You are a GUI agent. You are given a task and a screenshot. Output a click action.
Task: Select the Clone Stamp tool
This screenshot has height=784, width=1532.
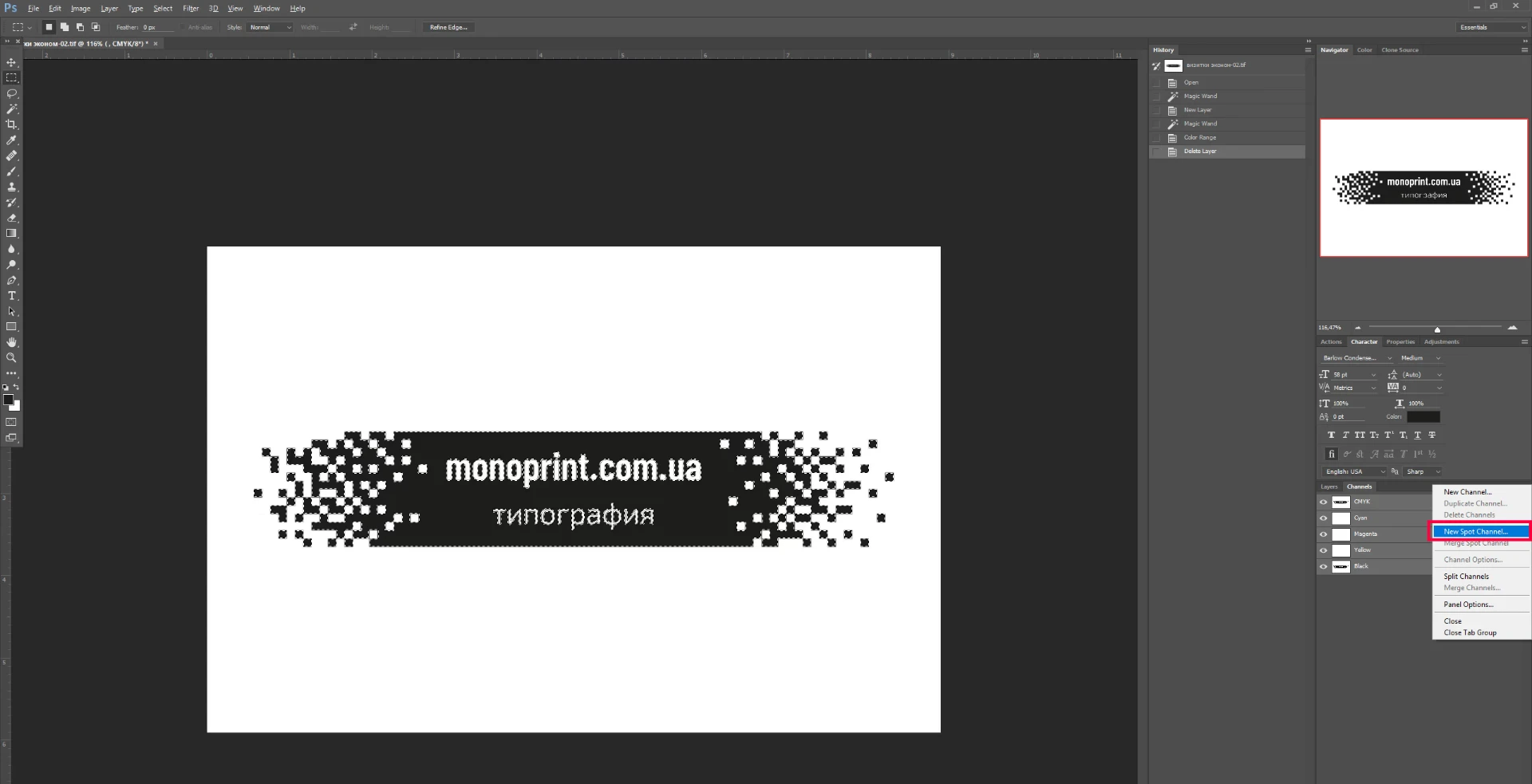pos(11,187)
